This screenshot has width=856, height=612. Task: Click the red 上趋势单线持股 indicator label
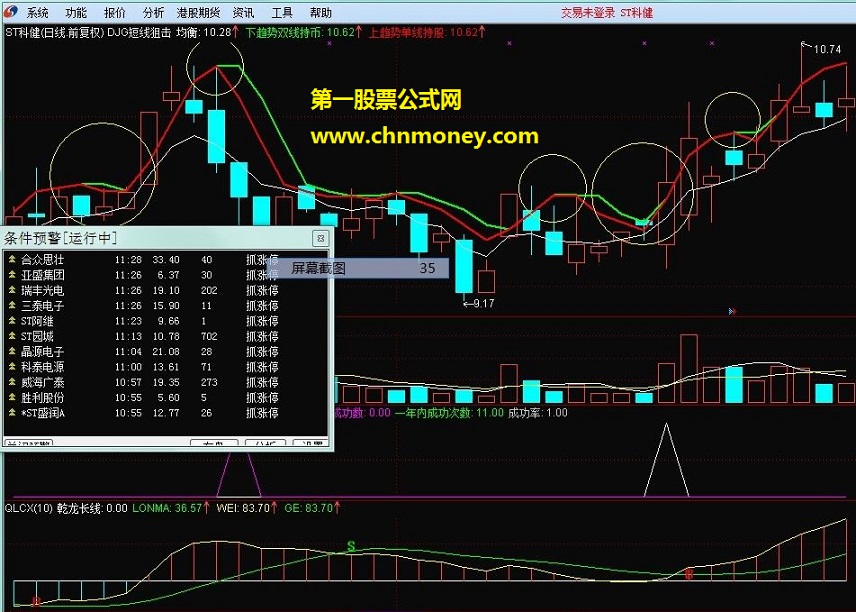click(427, 32)
